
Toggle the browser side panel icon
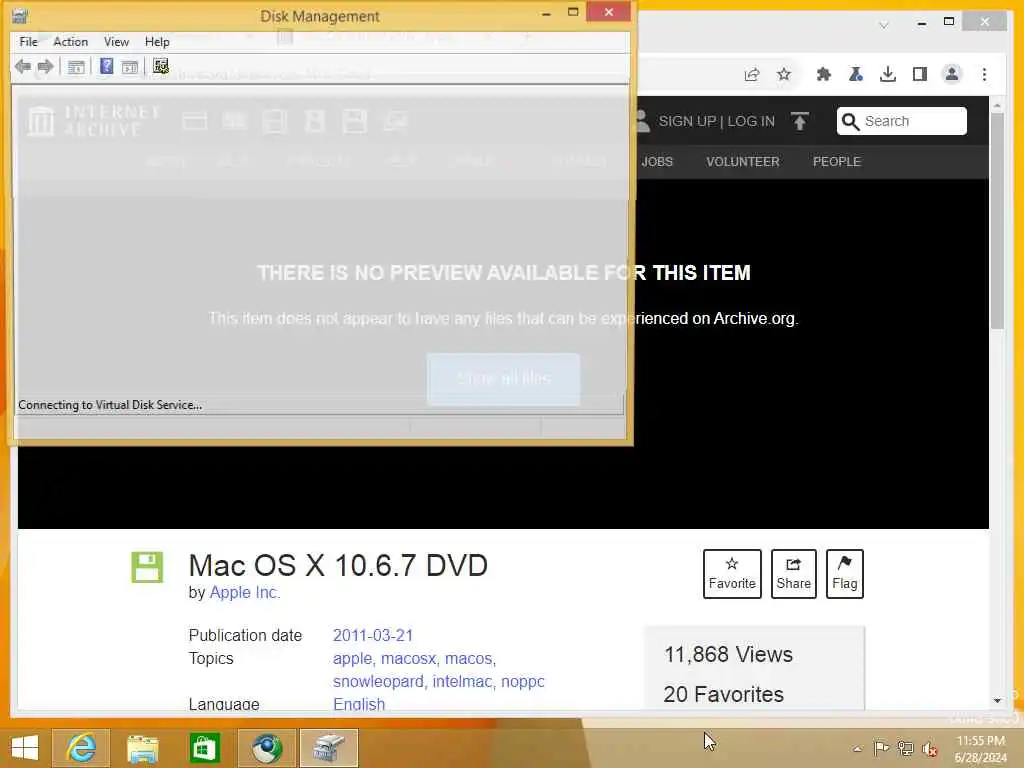click(920, 74)
